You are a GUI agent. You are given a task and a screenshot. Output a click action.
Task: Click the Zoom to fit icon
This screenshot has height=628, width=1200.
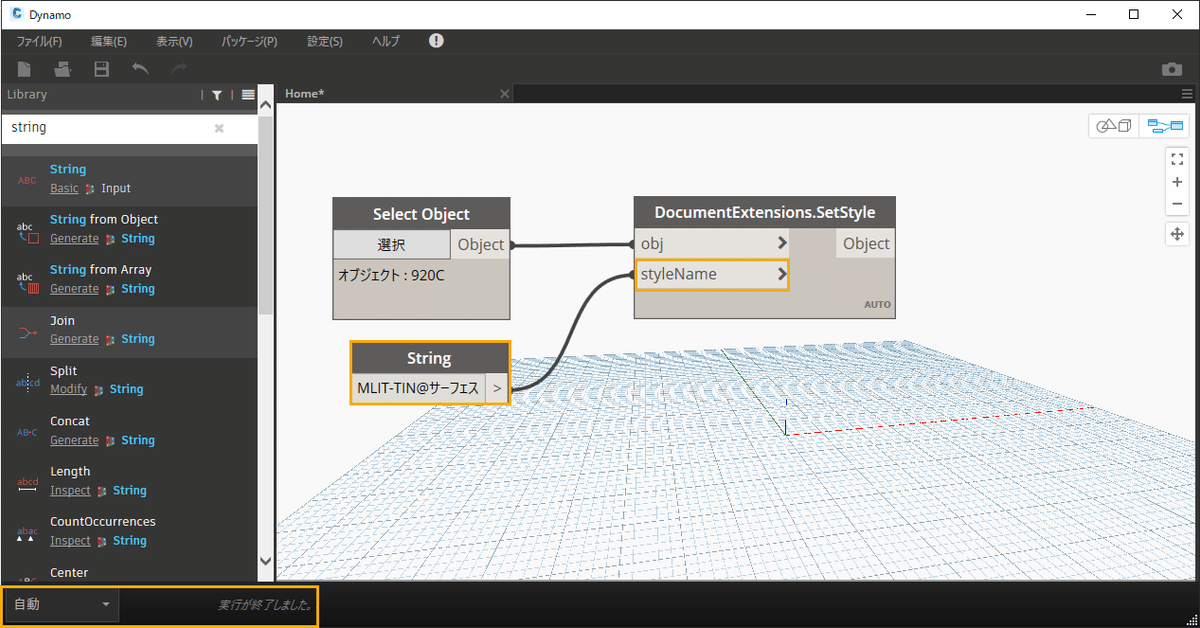[x=1177, y=158]
